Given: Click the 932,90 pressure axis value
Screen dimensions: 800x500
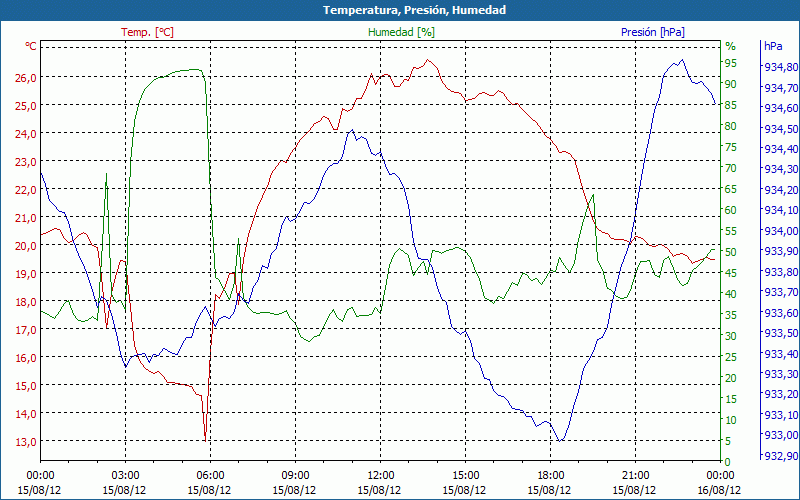Looking at the screenshot, I should click(781, 456).
